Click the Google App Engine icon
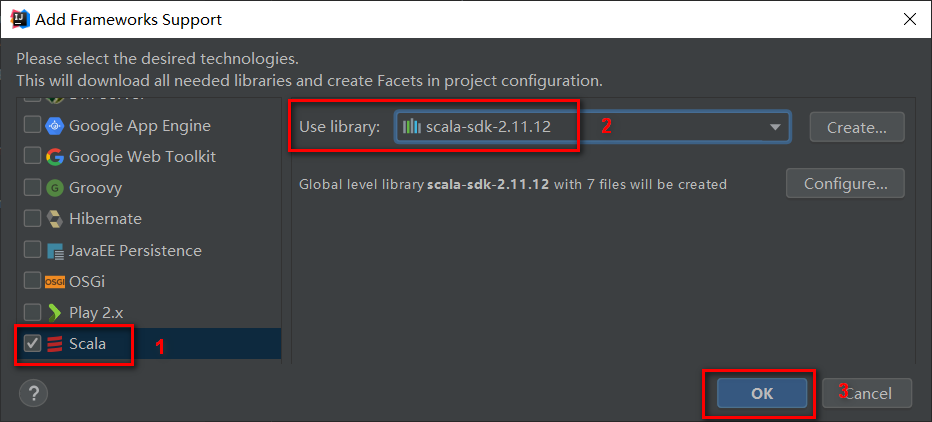Image resolution: width=932 pixels, height=422 pixels. pos(54,126)
